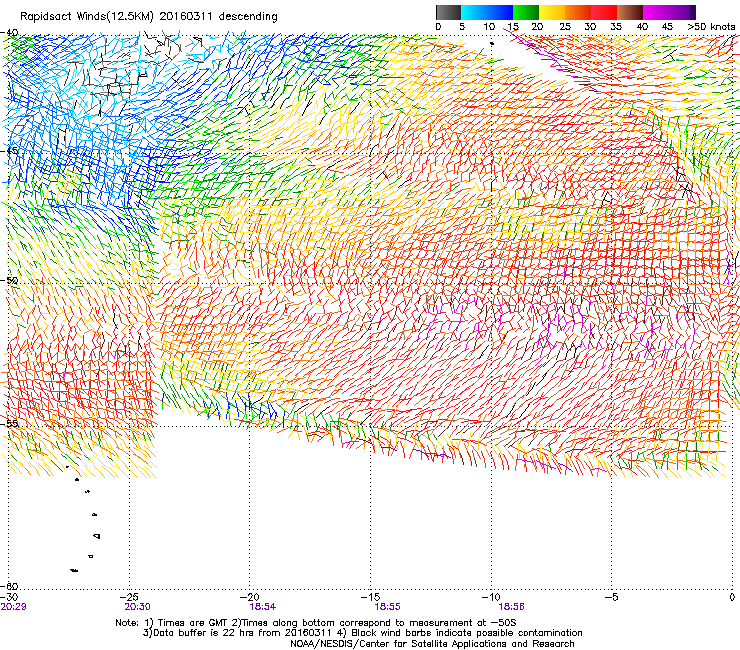Click the yellow 20-25 knots legend segment

coord(552,12)
